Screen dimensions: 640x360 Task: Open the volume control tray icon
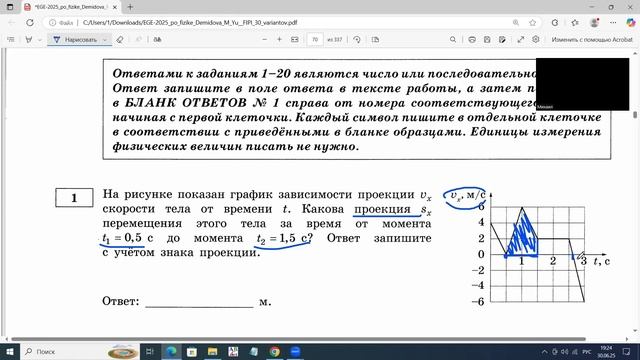point(564,352)
